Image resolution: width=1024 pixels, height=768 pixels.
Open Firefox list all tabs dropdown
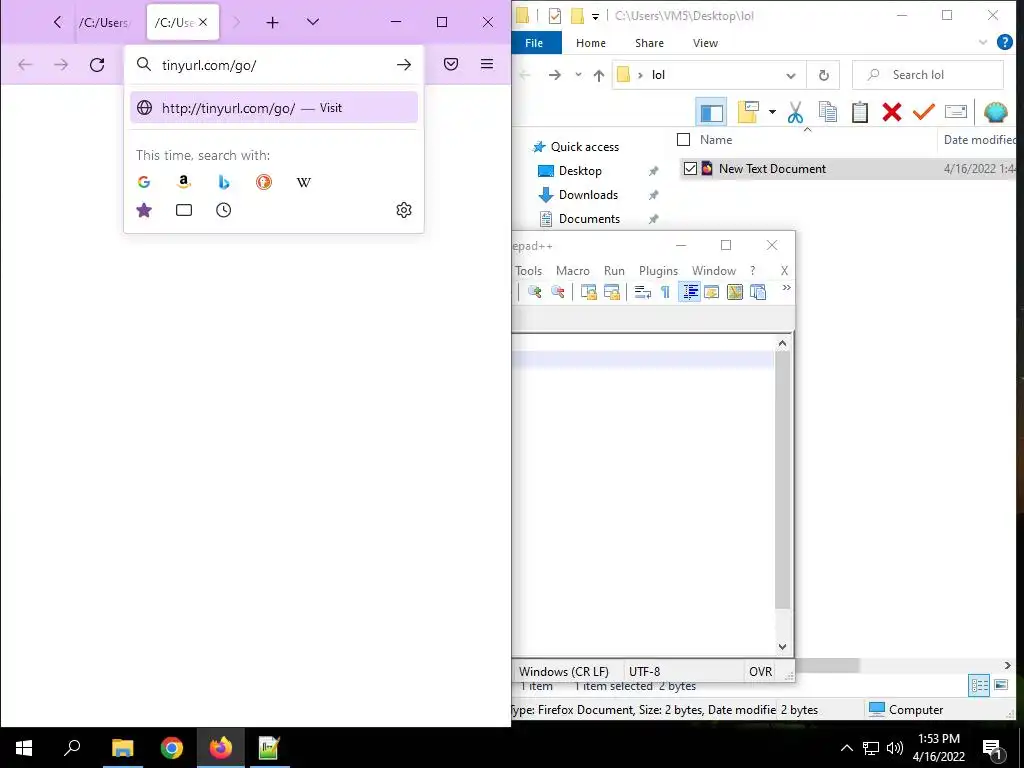click(x=313, y=22)
